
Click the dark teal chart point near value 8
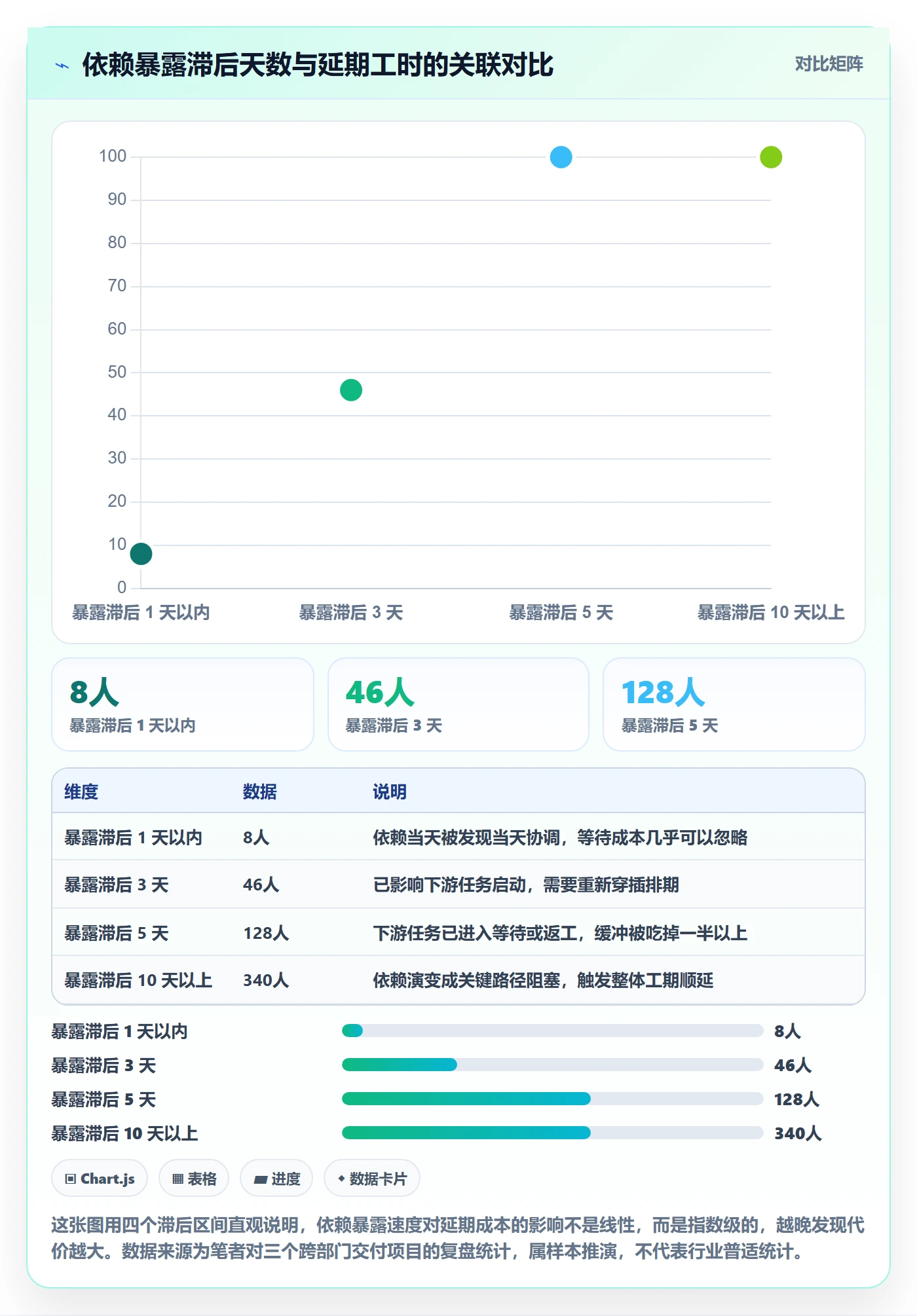[141, 554]
